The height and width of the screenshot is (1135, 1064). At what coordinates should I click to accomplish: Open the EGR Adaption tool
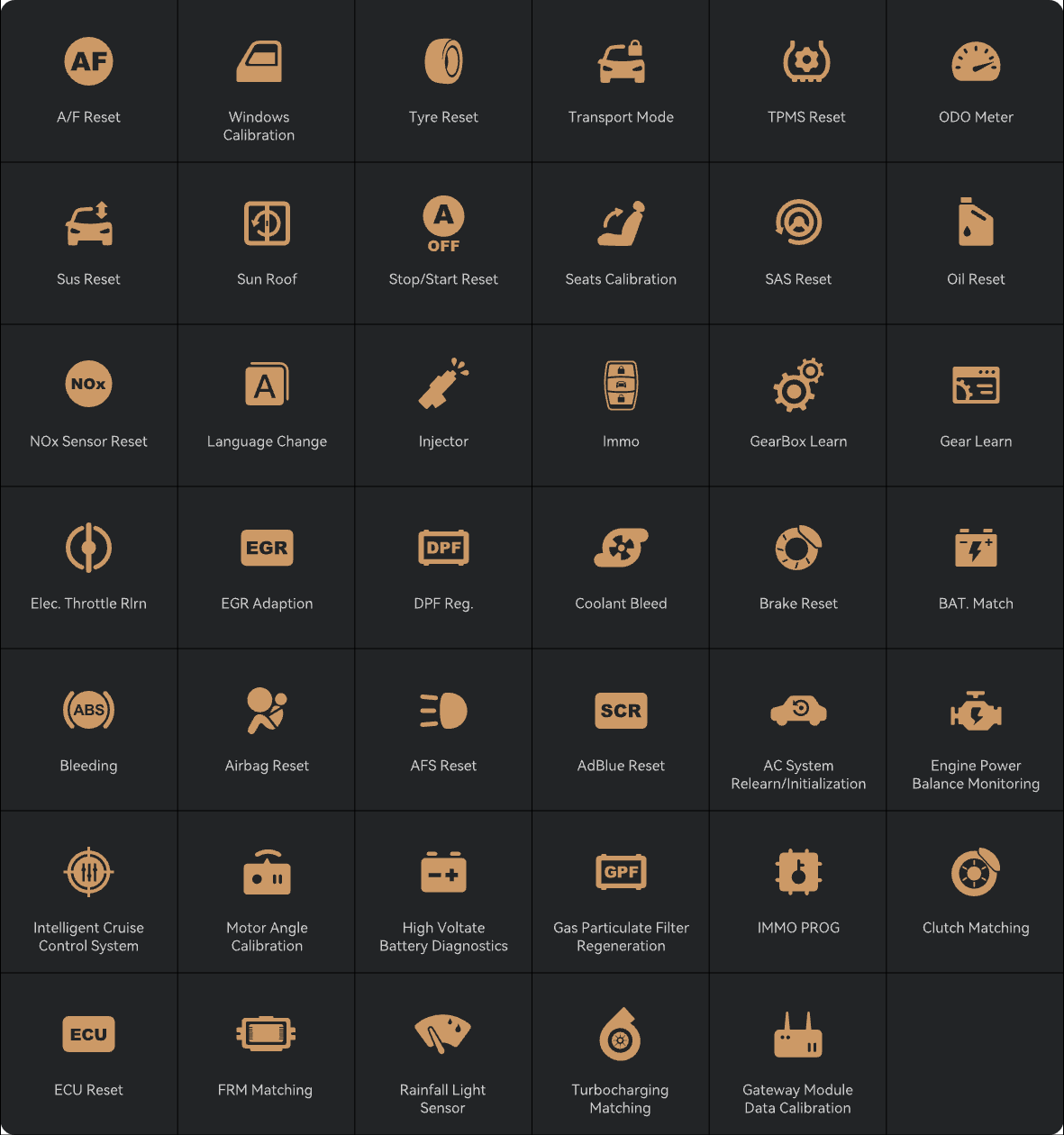(x=266, y=567)
